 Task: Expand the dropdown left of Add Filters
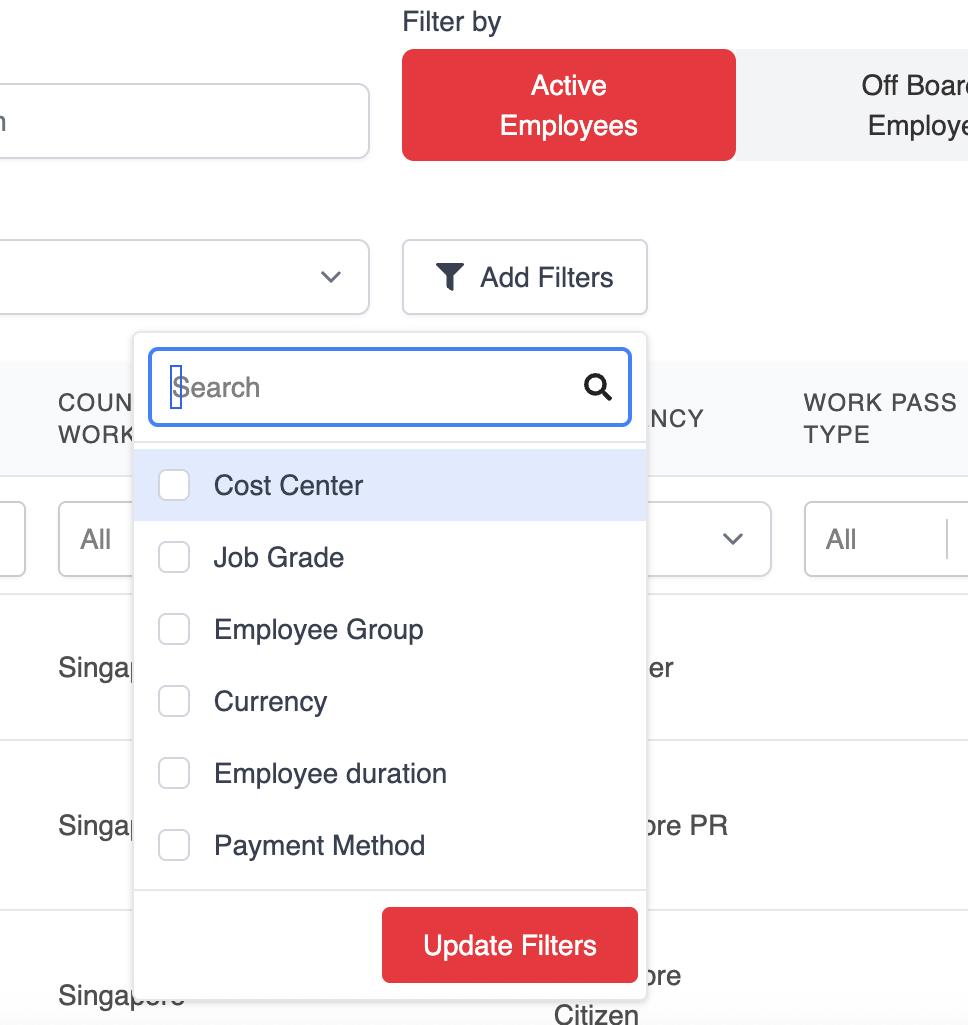point(184,277)
